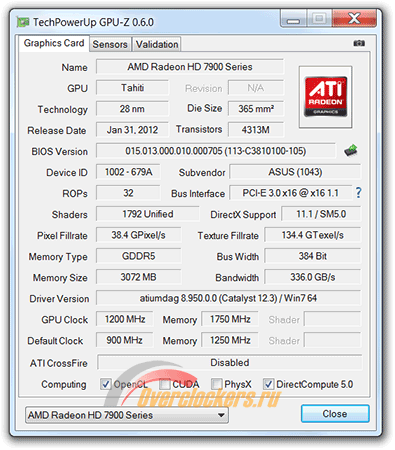Open the Validation tab
395x450 pixels.
pyautogui.click(x=157, y=44)
